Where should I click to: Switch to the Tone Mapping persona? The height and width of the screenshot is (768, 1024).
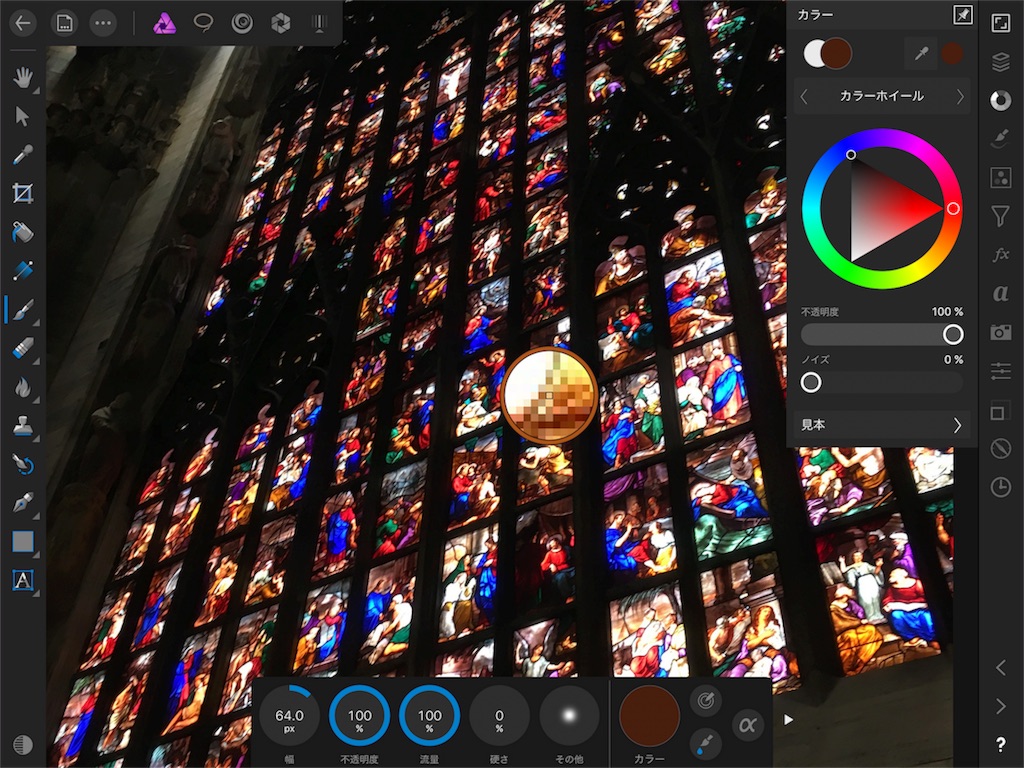[319, 24]
